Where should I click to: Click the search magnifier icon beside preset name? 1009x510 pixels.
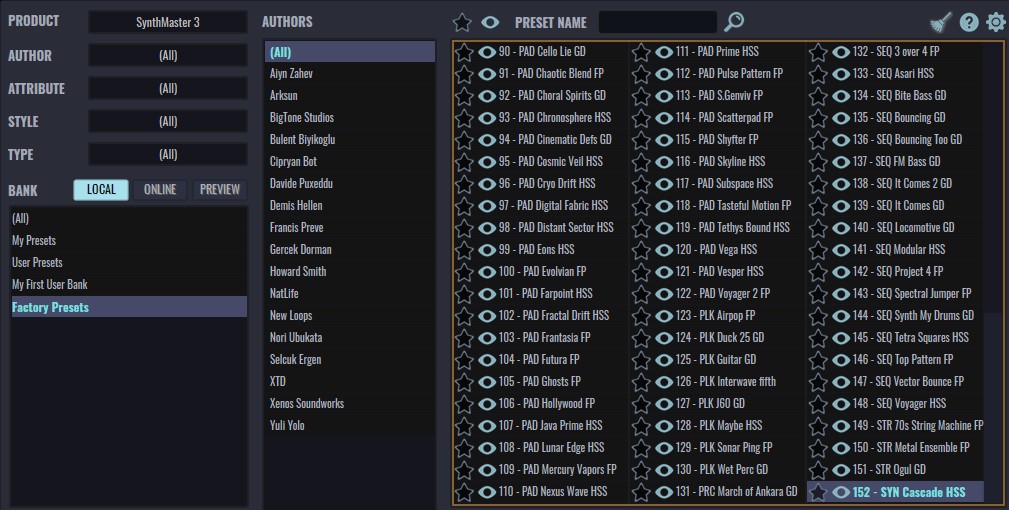pyautogui.click(x=734, y=22)
